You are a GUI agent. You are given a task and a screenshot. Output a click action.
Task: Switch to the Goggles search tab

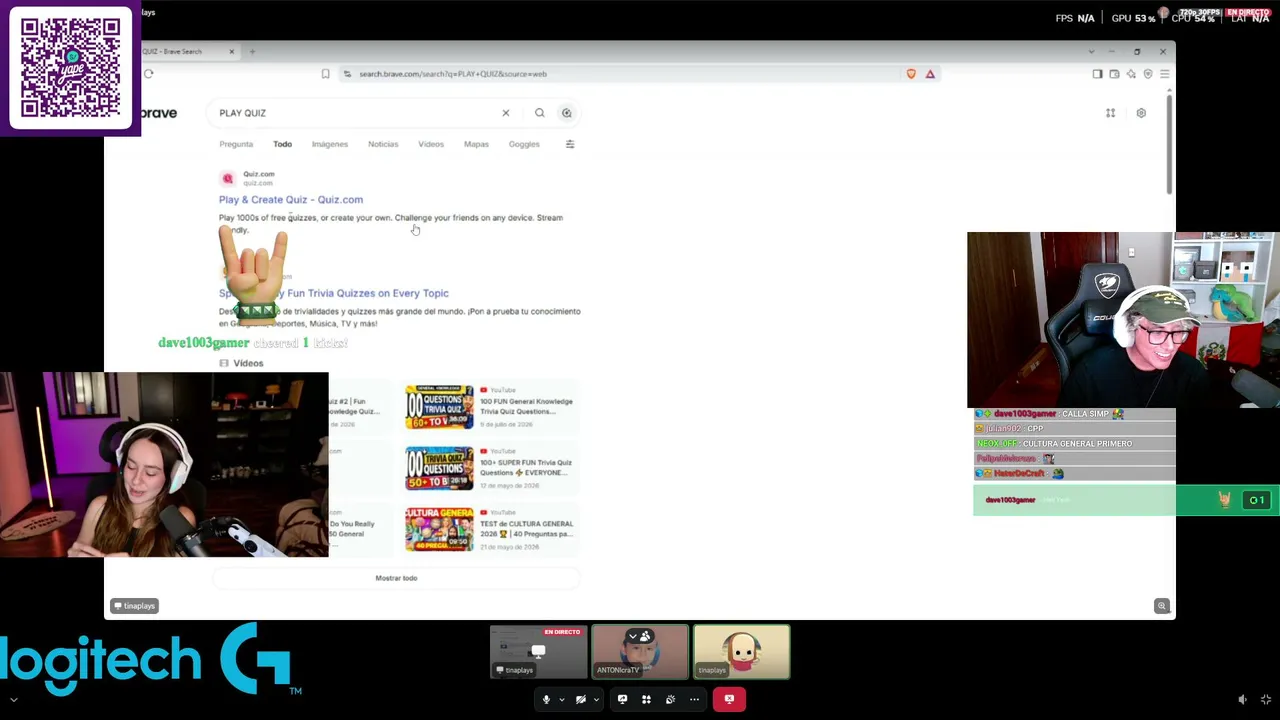(524, 144)
